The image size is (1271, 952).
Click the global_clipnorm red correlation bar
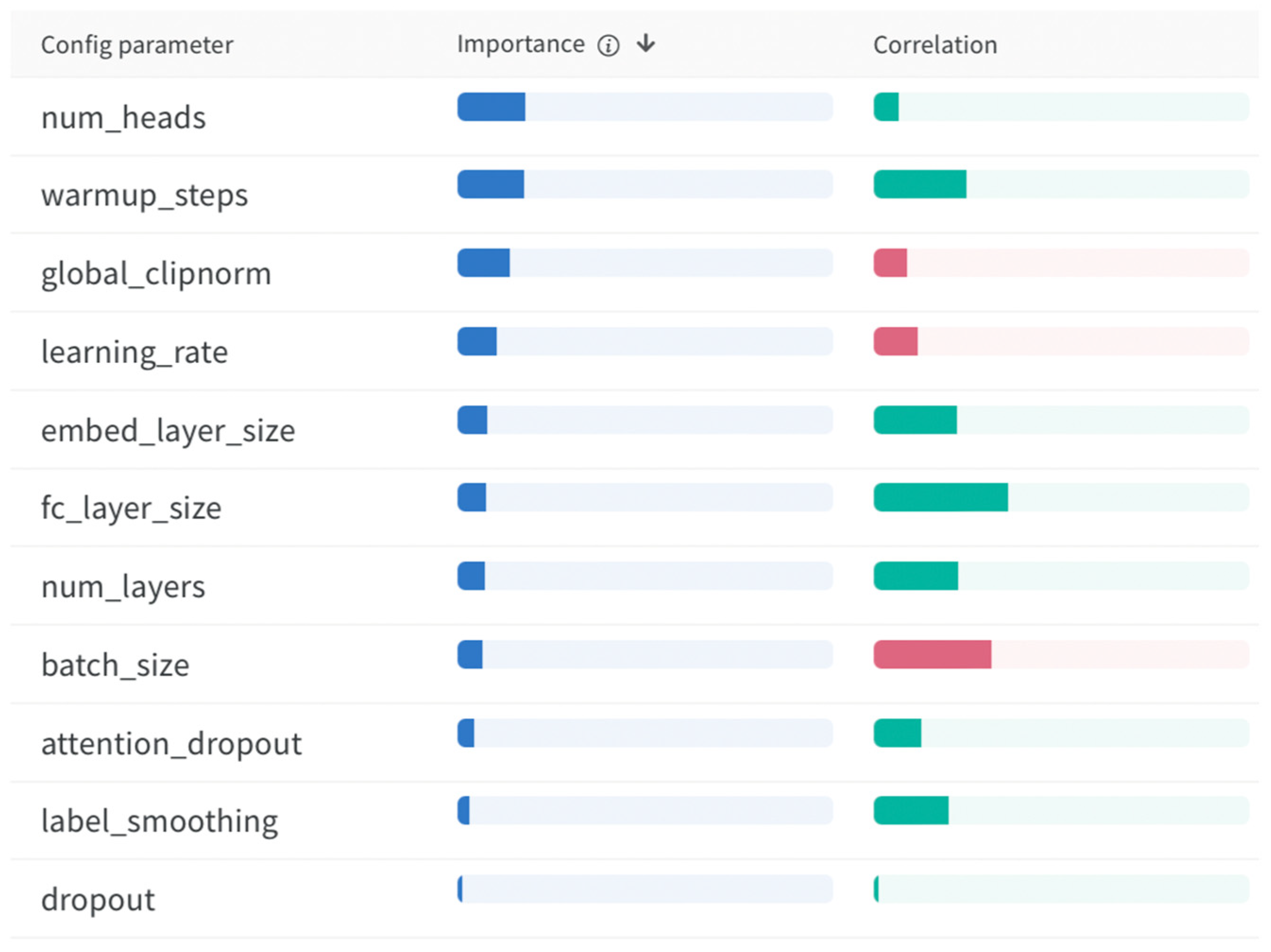pyautogui.click(x=890, y=263)
